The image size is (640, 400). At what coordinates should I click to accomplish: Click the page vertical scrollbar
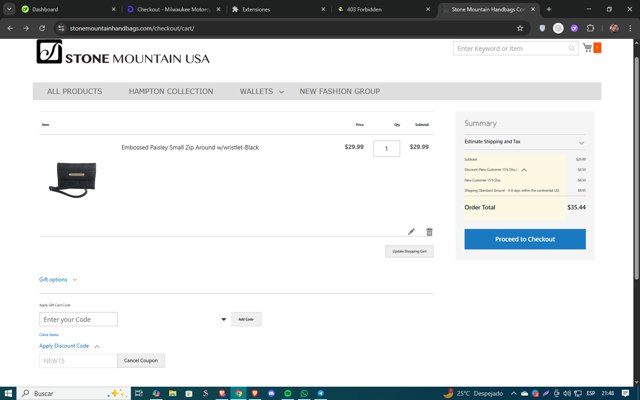pyautogui.click(x=636, y=168)
